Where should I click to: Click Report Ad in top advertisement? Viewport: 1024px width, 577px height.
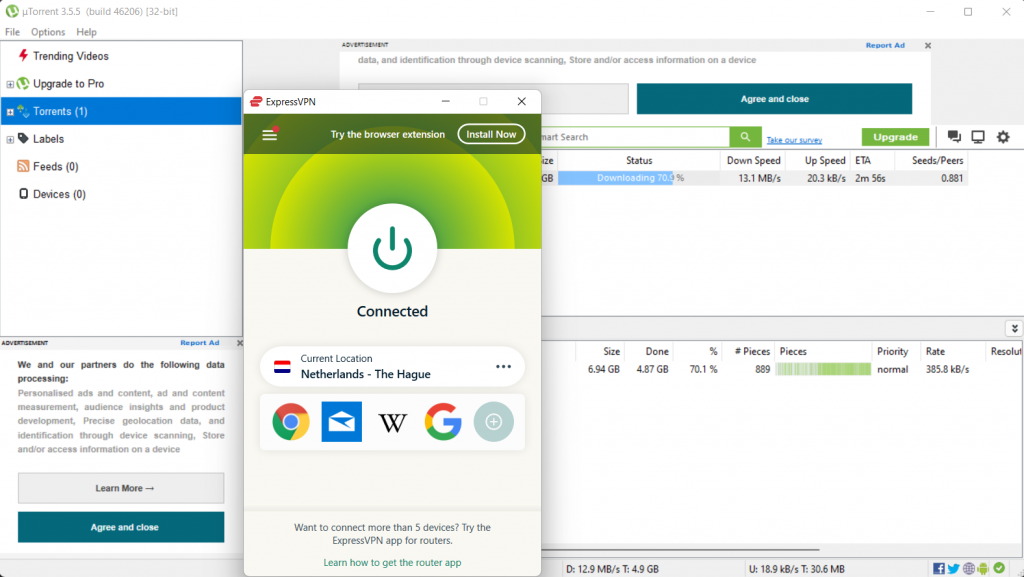[885, 45]
